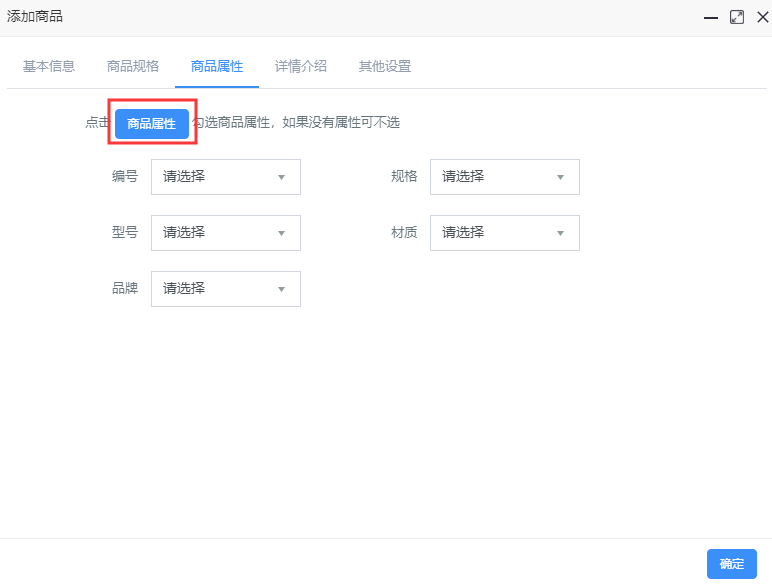Minimize the 添加商品 dialog window
This screenshot has height=584, width=772.
click(710, 17)
